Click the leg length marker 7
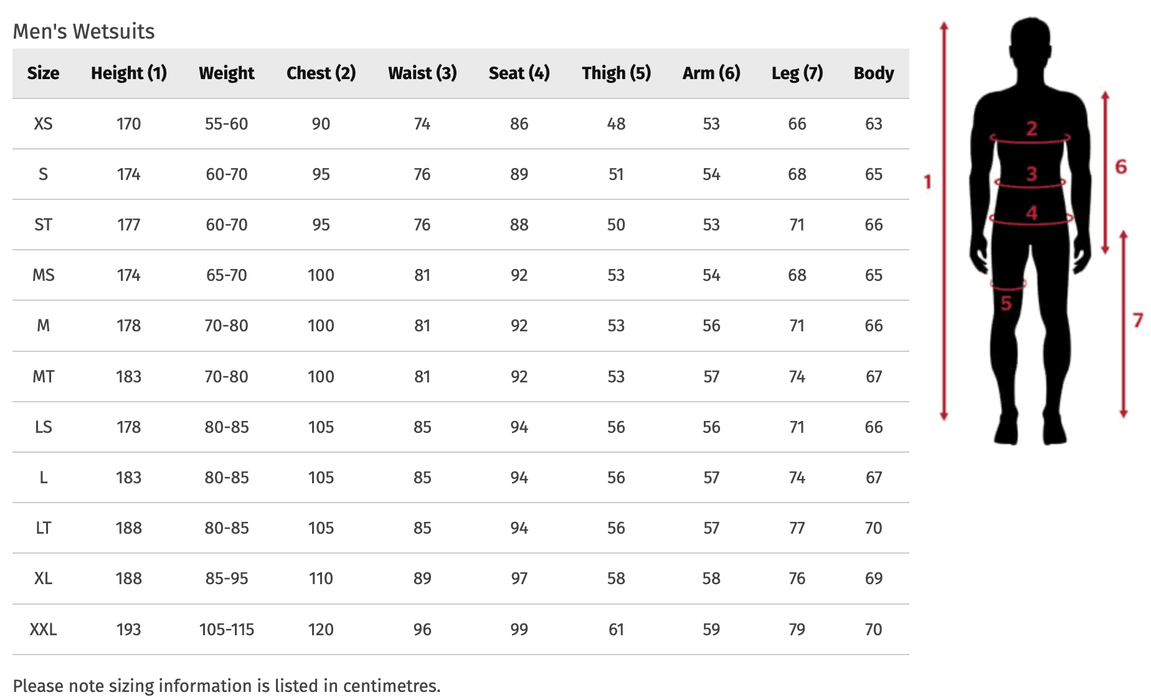Viewport: 1151px width, 700px height. [x=1138, y=320]
